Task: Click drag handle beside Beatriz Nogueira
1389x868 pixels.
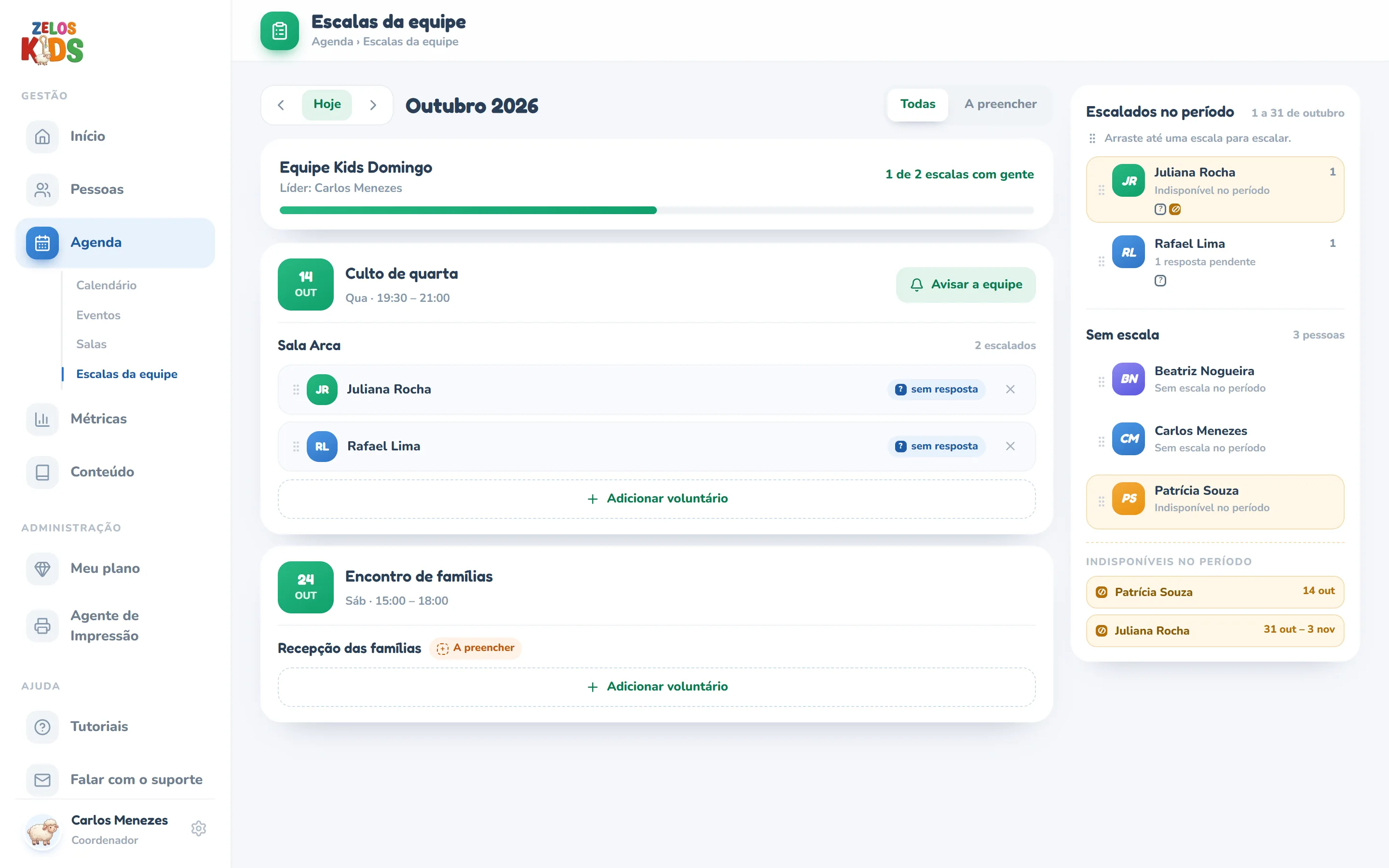Action: (1101, 381)
